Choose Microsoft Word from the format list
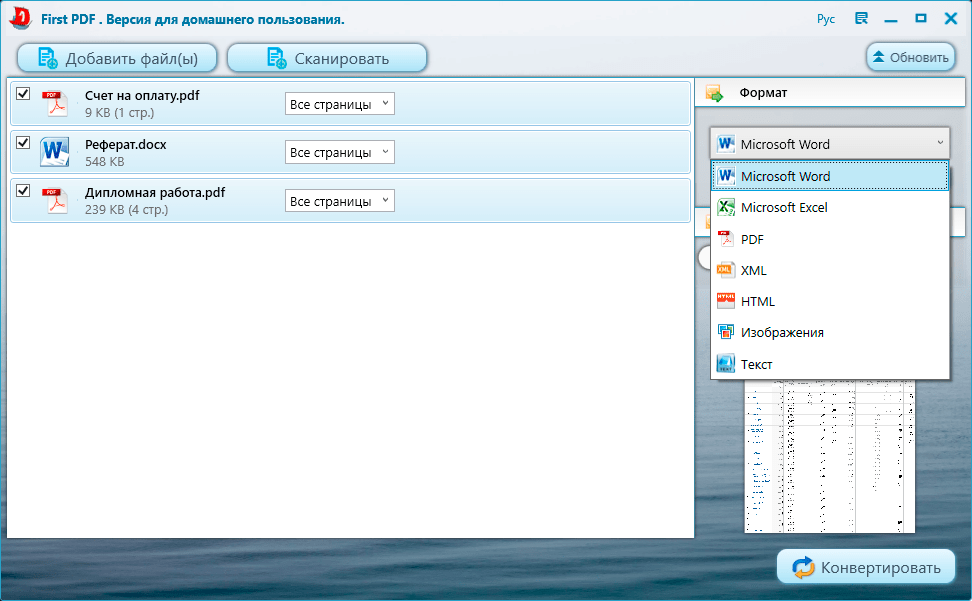This screenshot has height=601, width=972. pos(830,176)
